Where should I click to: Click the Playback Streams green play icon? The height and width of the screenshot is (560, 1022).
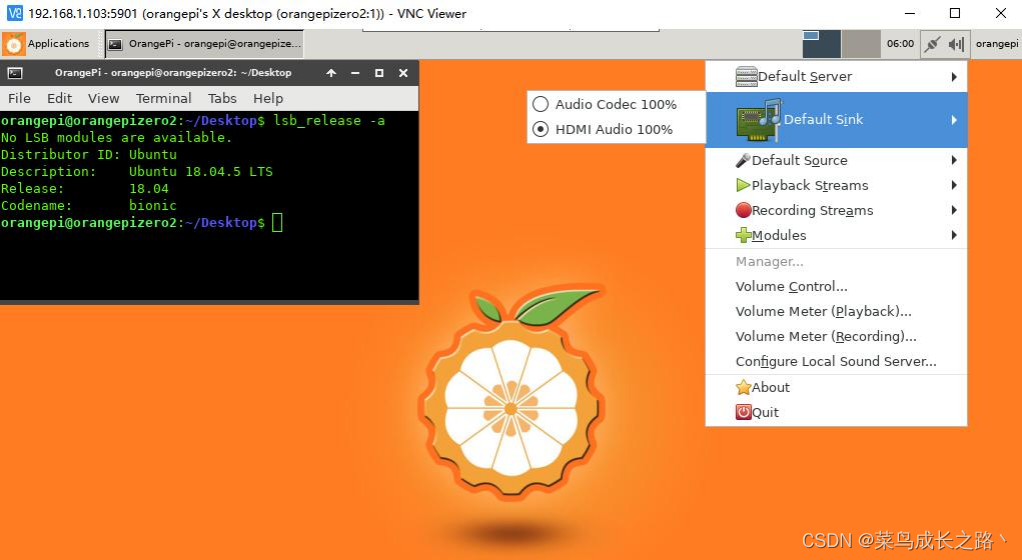[742, 185]
